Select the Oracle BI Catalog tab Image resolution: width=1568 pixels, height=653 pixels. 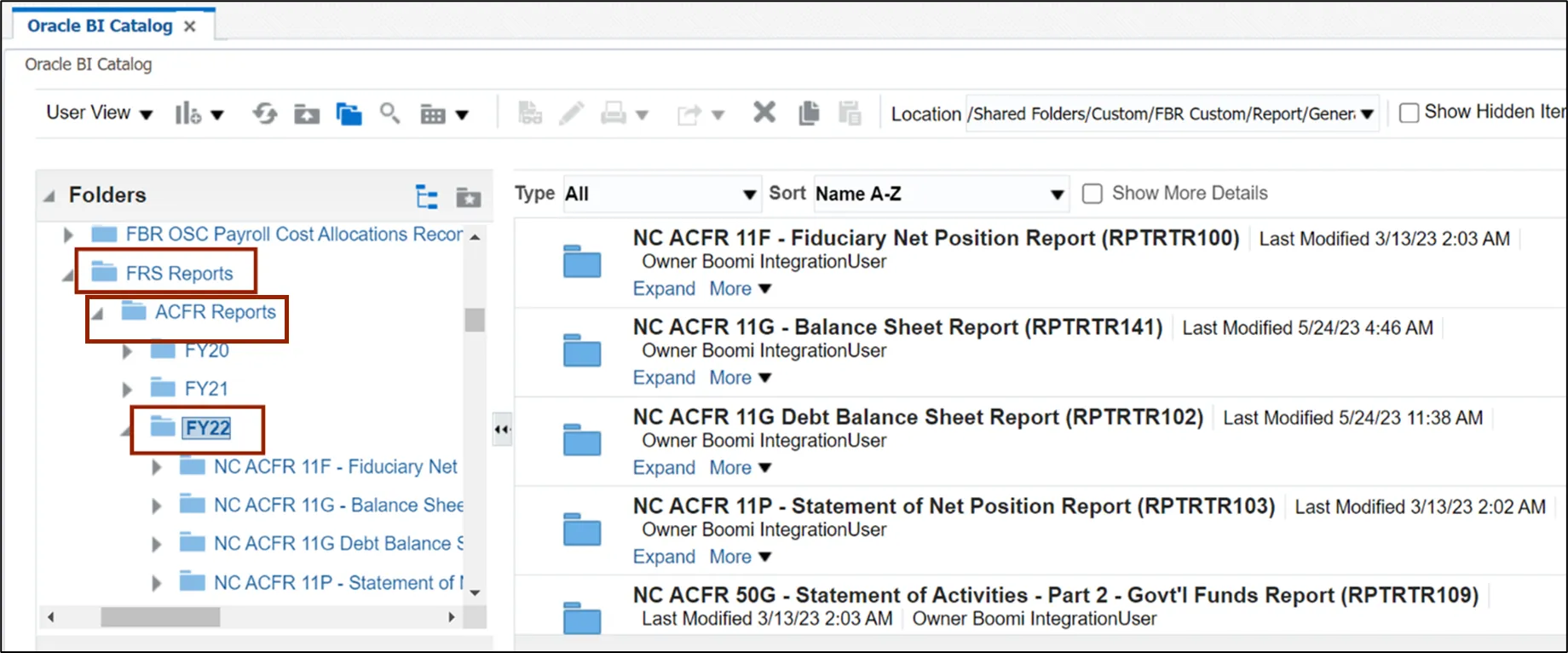(x=100, y=26)
